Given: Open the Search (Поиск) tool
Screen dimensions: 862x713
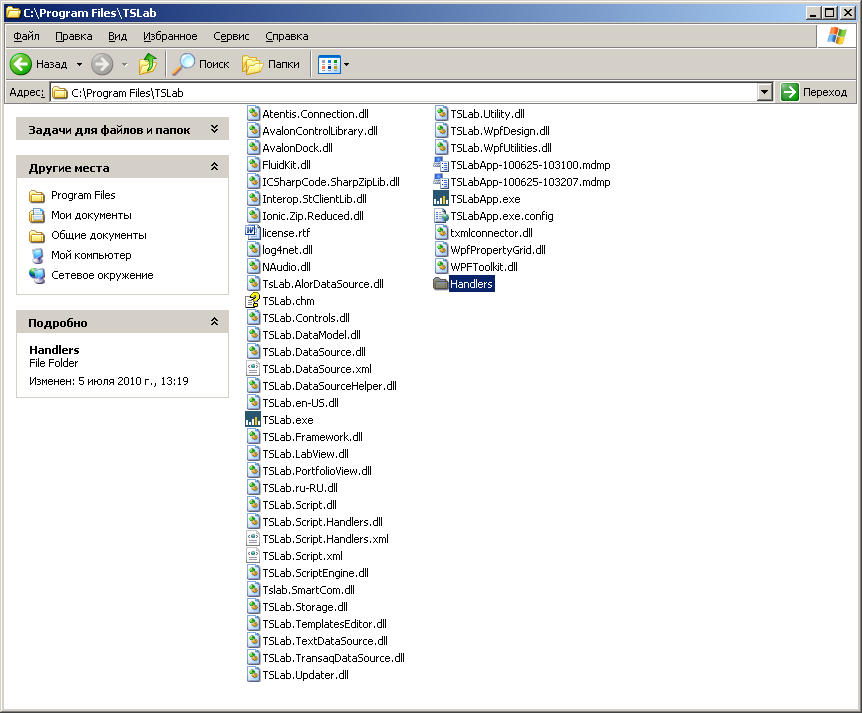Looking at the screenshot, I should 200,64.
